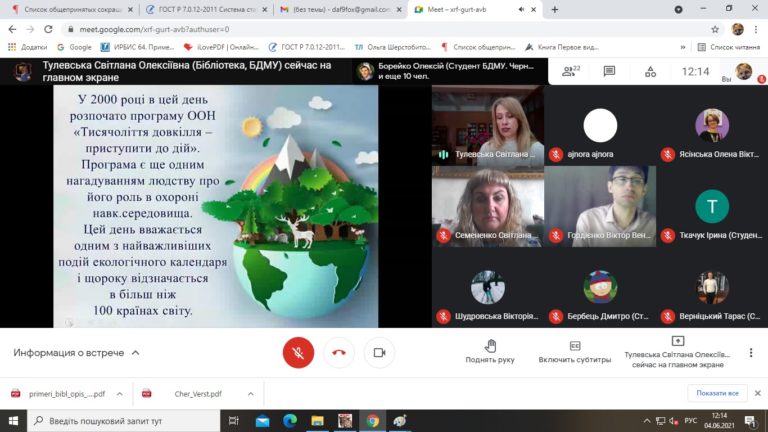Open the notification center icon
The width and height of the screenshot is (768, 432).
[750, 421]
